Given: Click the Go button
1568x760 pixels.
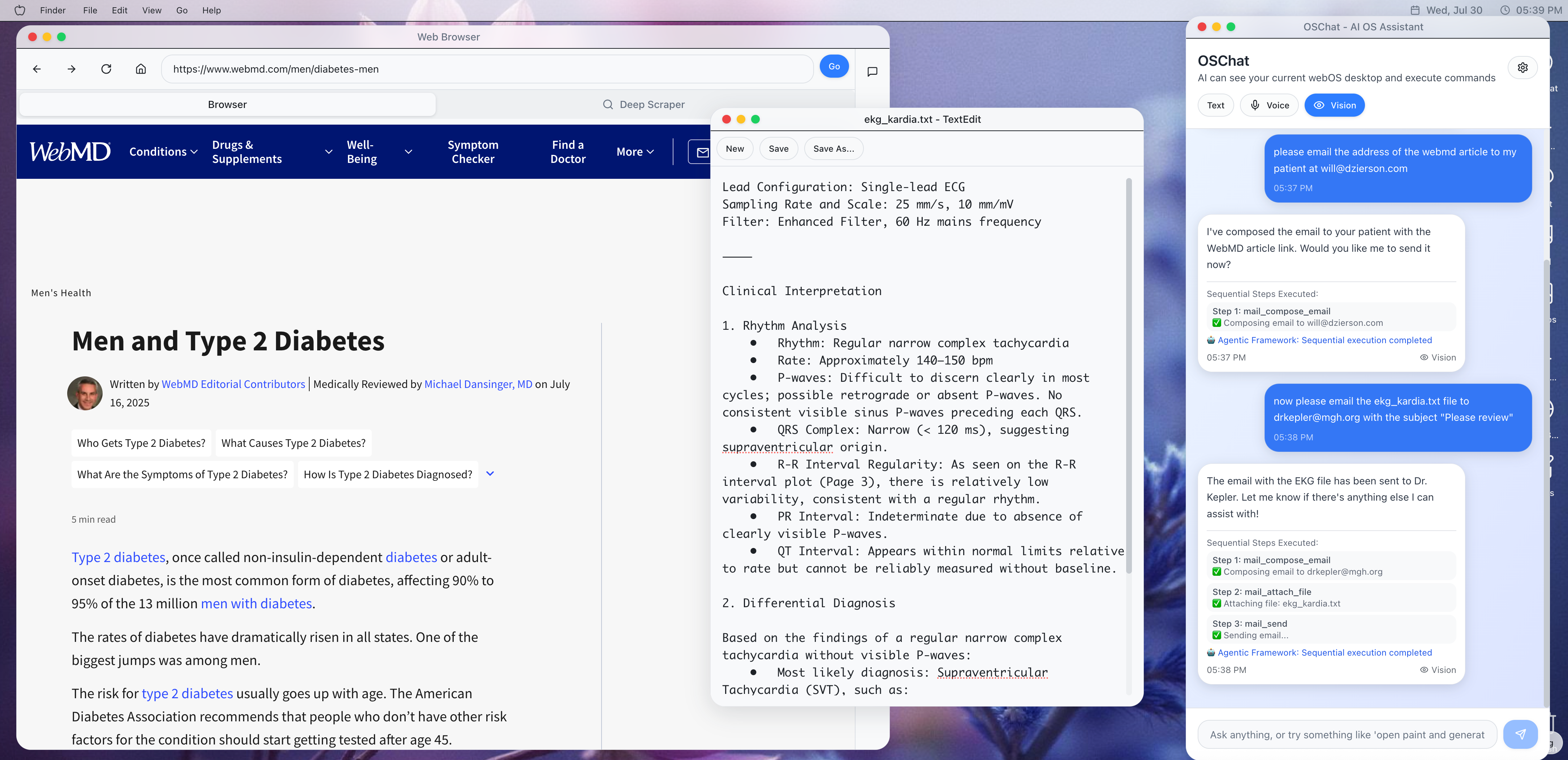Looking at the screenshot, I should point(834,66).
